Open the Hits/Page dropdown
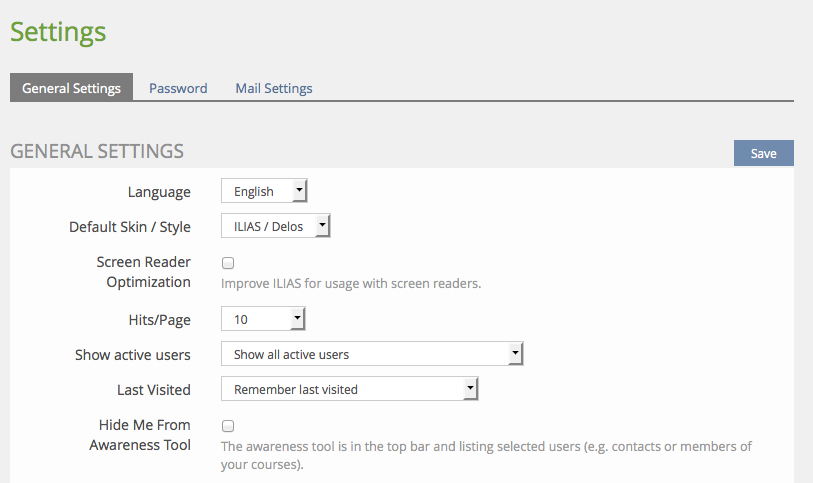 click(x=263, y=320)
